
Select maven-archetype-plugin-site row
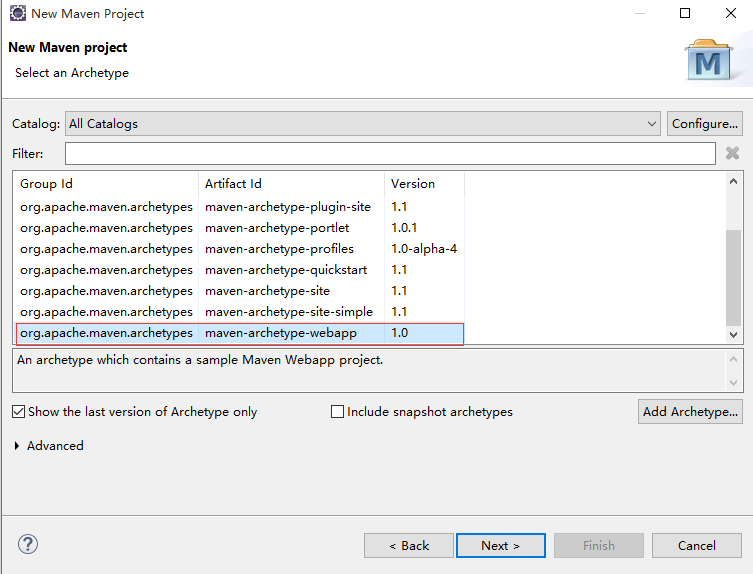tap(239, 207)
